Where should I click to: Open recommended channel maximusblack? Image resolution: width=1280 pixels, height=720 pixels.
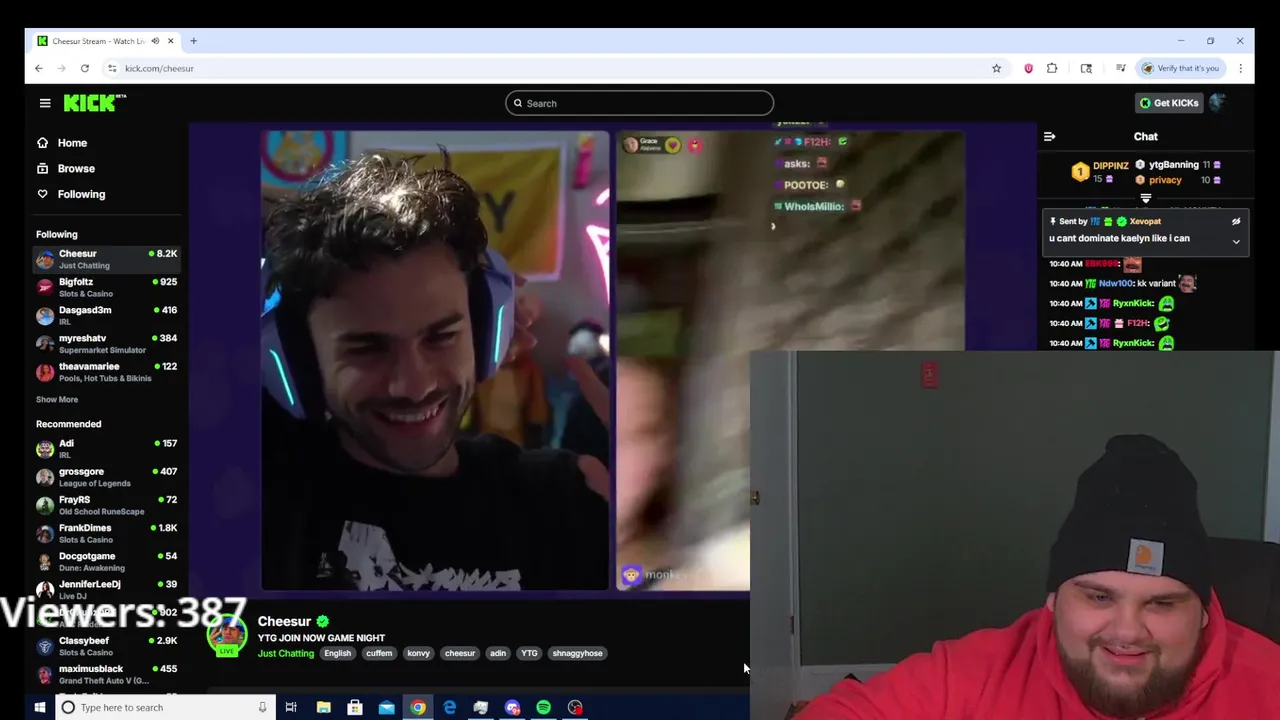pos(107,674)
